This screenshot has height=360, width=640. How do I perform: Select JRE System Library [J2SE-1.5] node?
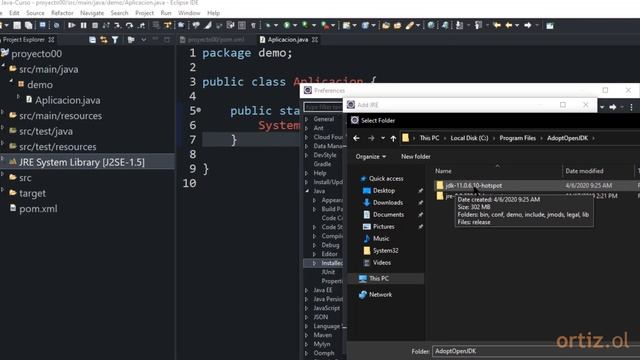click(81, 162)
